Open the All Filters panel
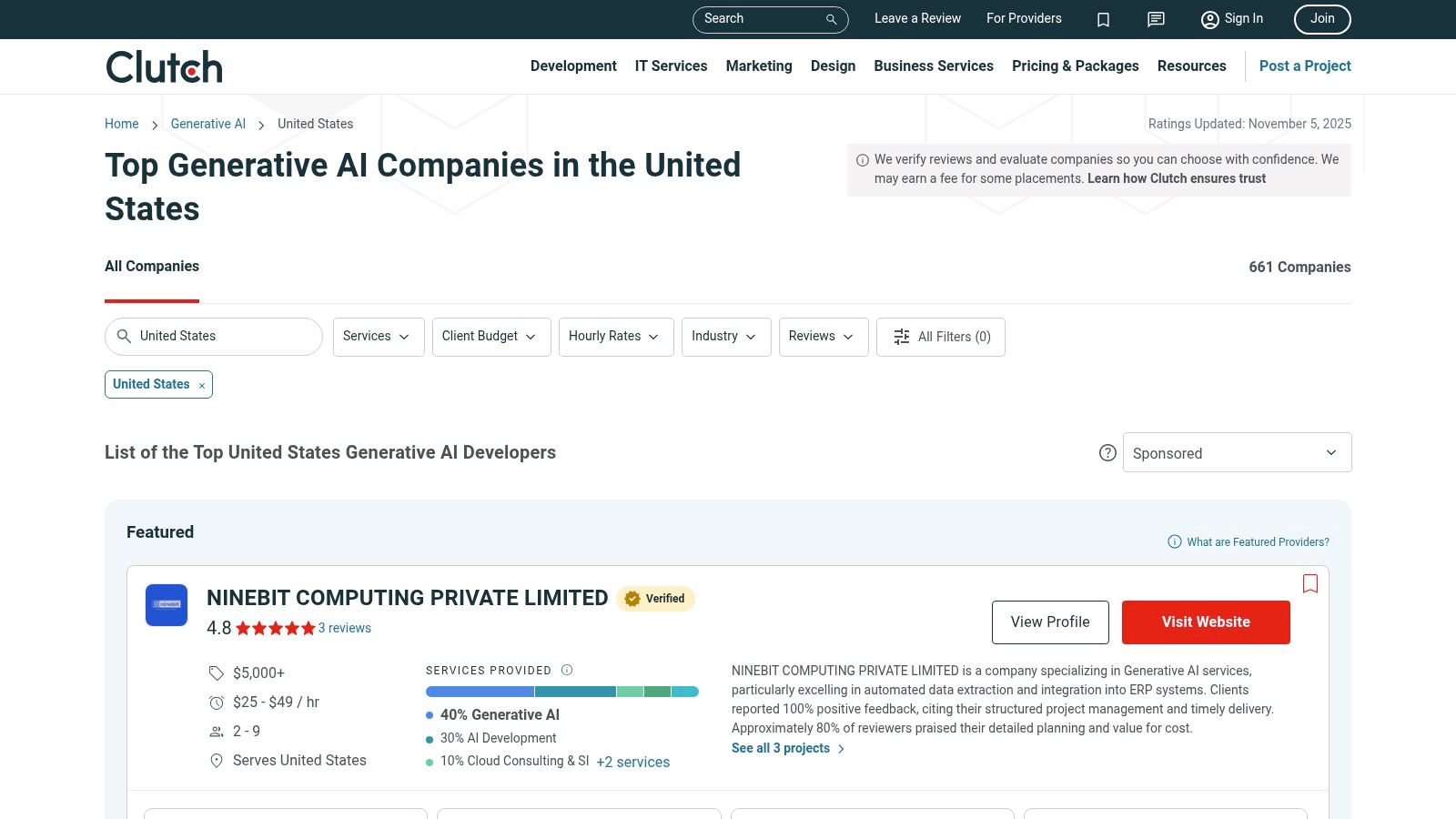Screen dimensions: 1456x819 941,337
